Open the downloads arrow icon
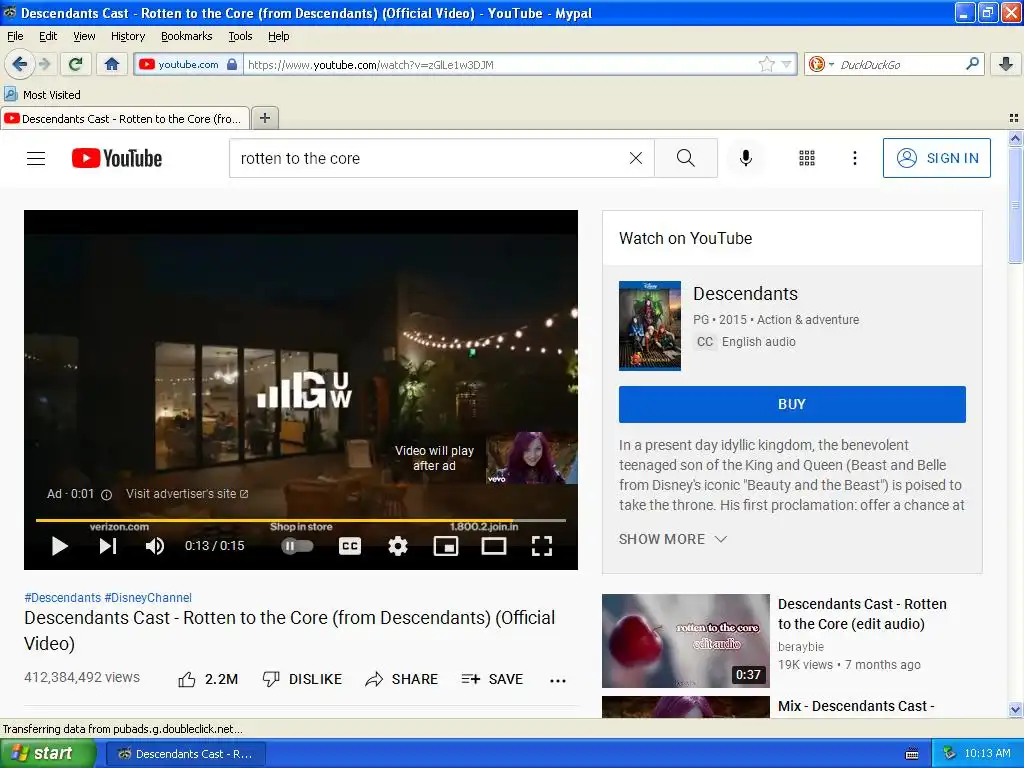This screenshot has height=768, width=1024. coord(1006,64)
